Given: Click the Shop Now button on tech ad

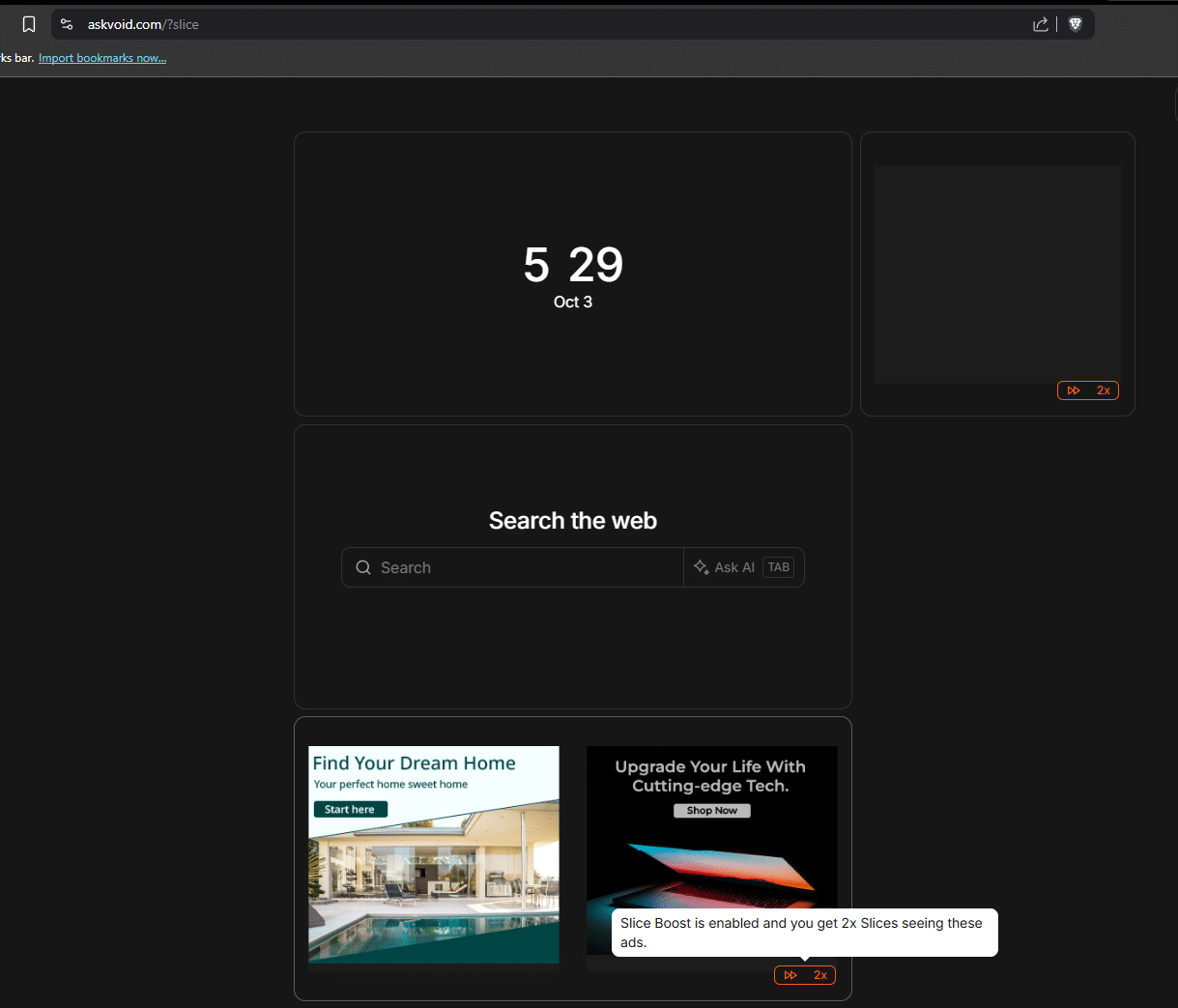Looking at the screenshot, I should (x=711, y=811).
